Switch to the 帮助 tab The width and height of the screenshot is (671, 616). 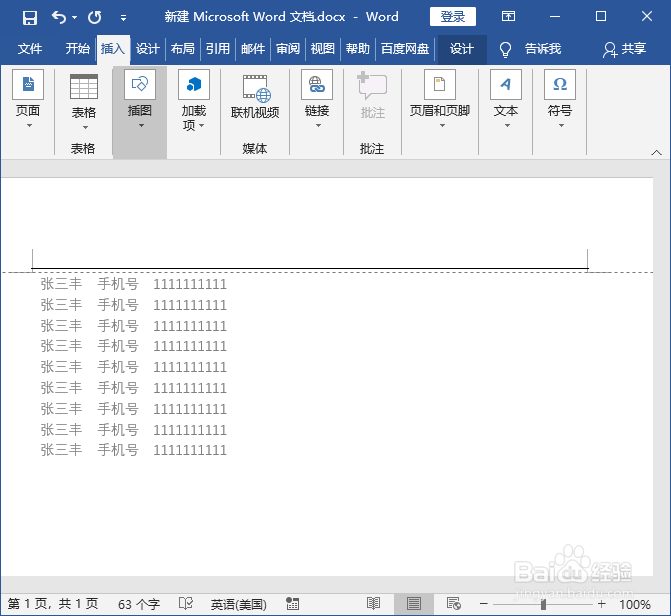click(x=358, y=49)
